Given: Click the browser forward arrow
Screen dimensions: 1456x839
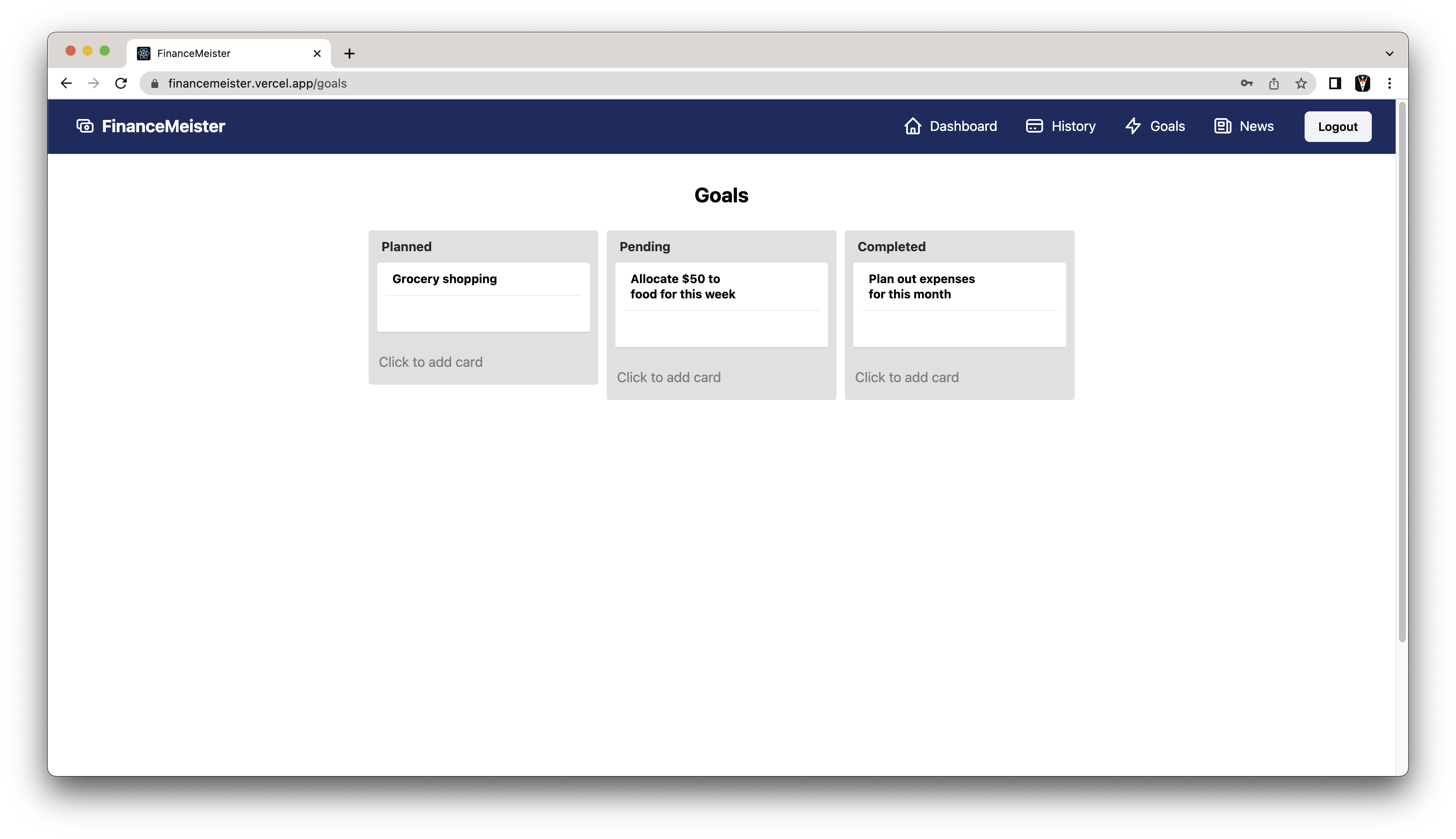Looking at the screenshot, I should pos(94,84).
